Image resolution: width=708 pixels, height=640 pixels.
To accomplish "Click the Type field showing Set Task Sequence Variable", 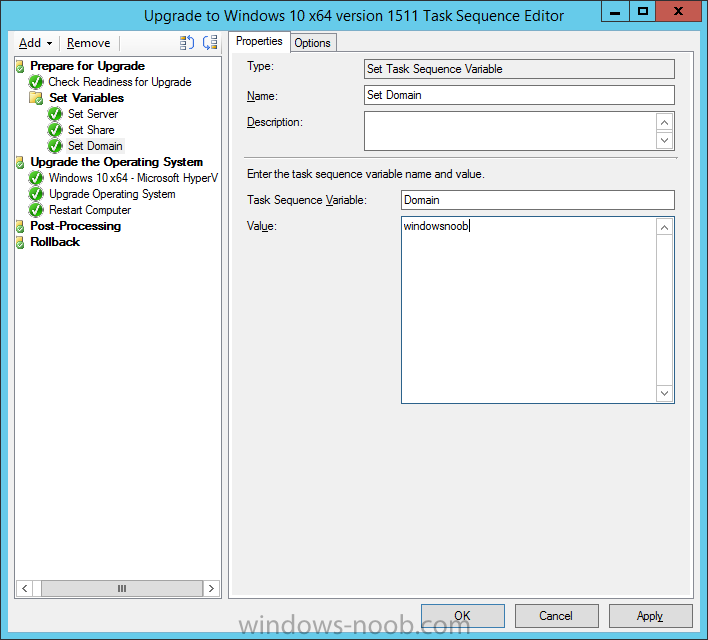I will pos(519,69).
